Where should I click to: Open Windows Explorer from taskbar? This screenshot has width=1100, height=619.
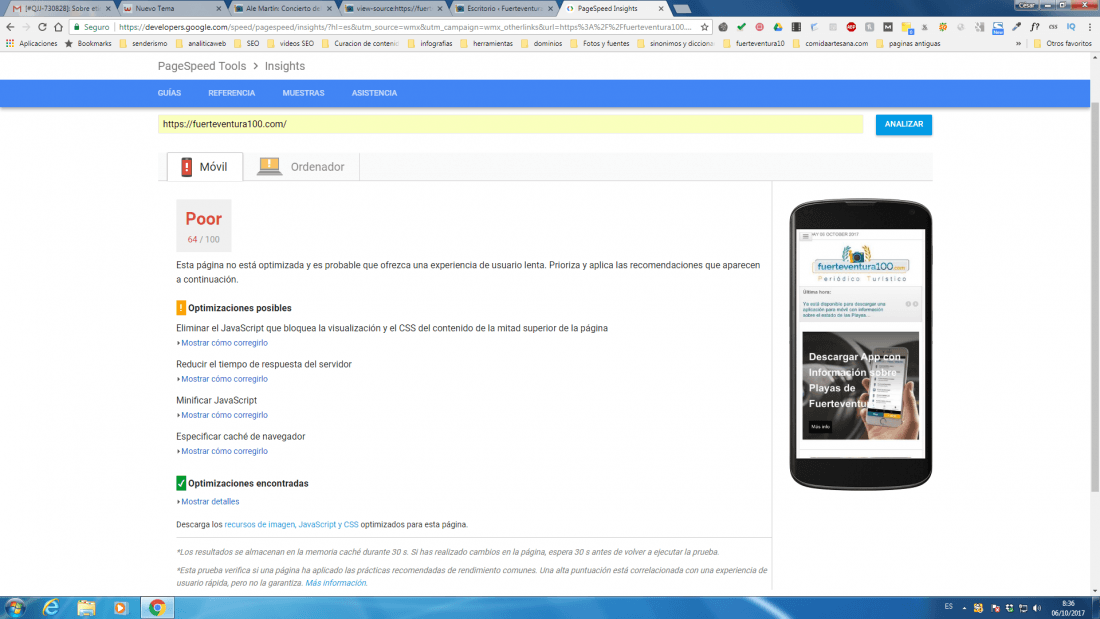[x=86, y=608]
